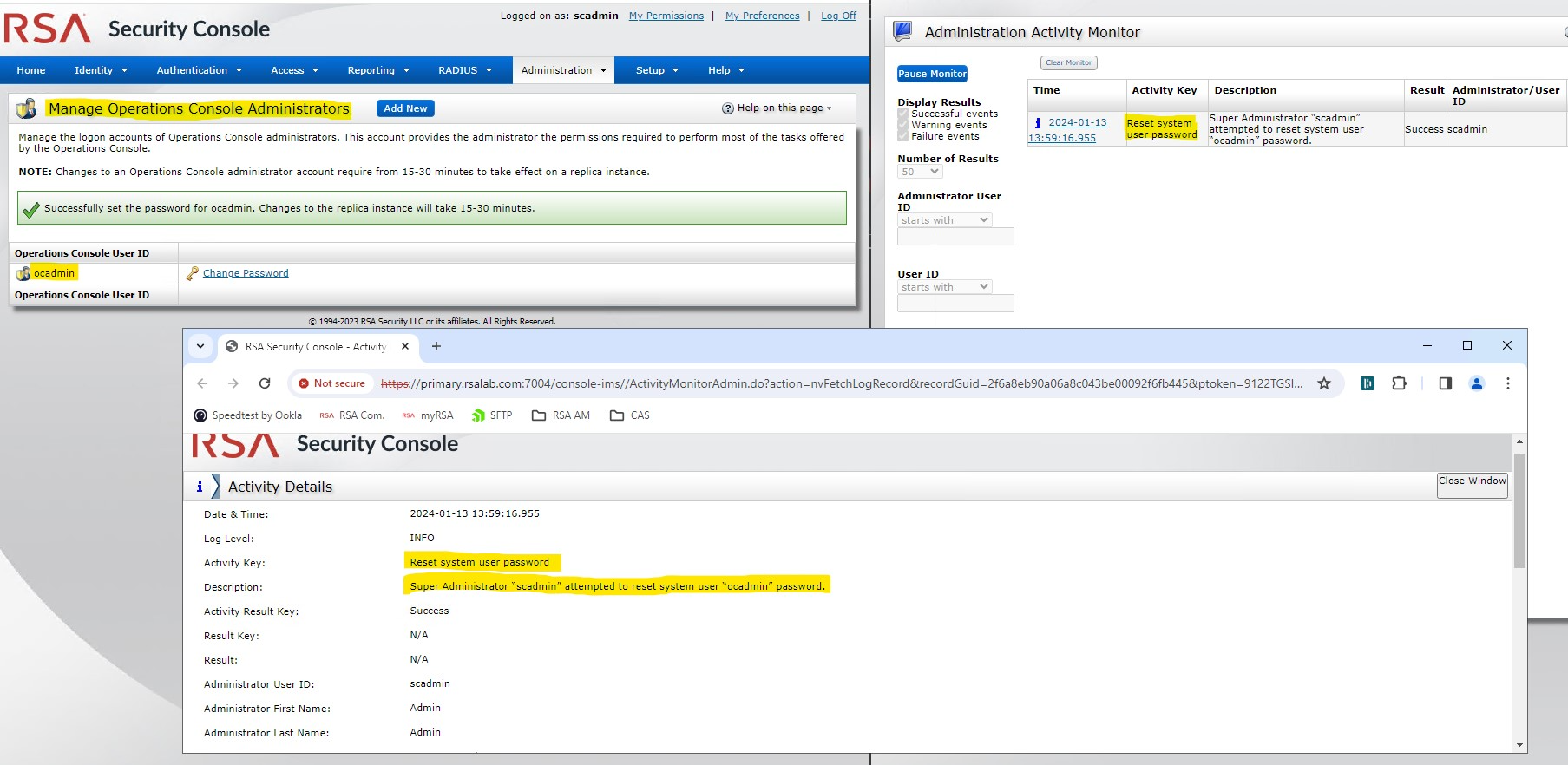
Task: Toggle the Failure events checkbox
Action: pyautogui.click(x=903, y=136)
